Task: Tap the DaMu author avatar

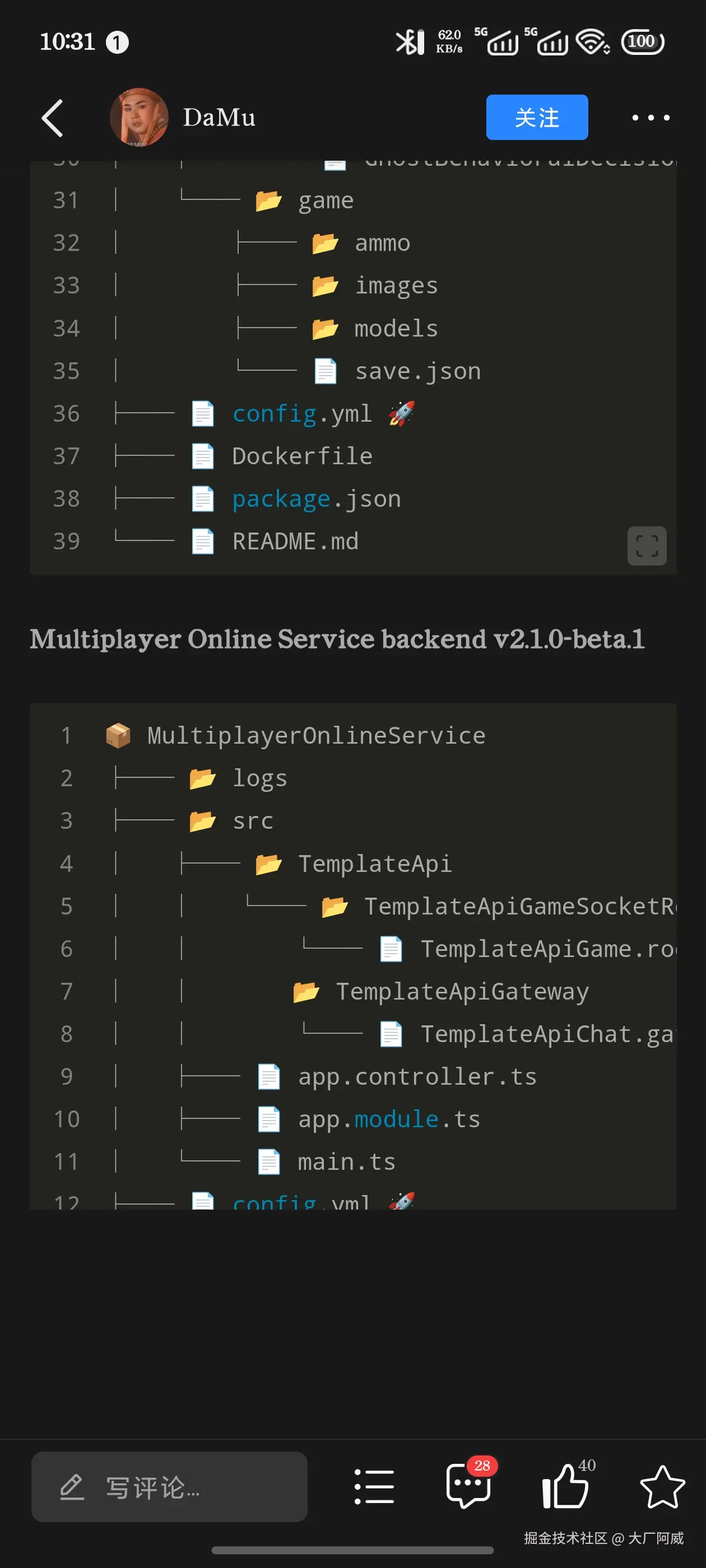Action: (x=139, y=118)
